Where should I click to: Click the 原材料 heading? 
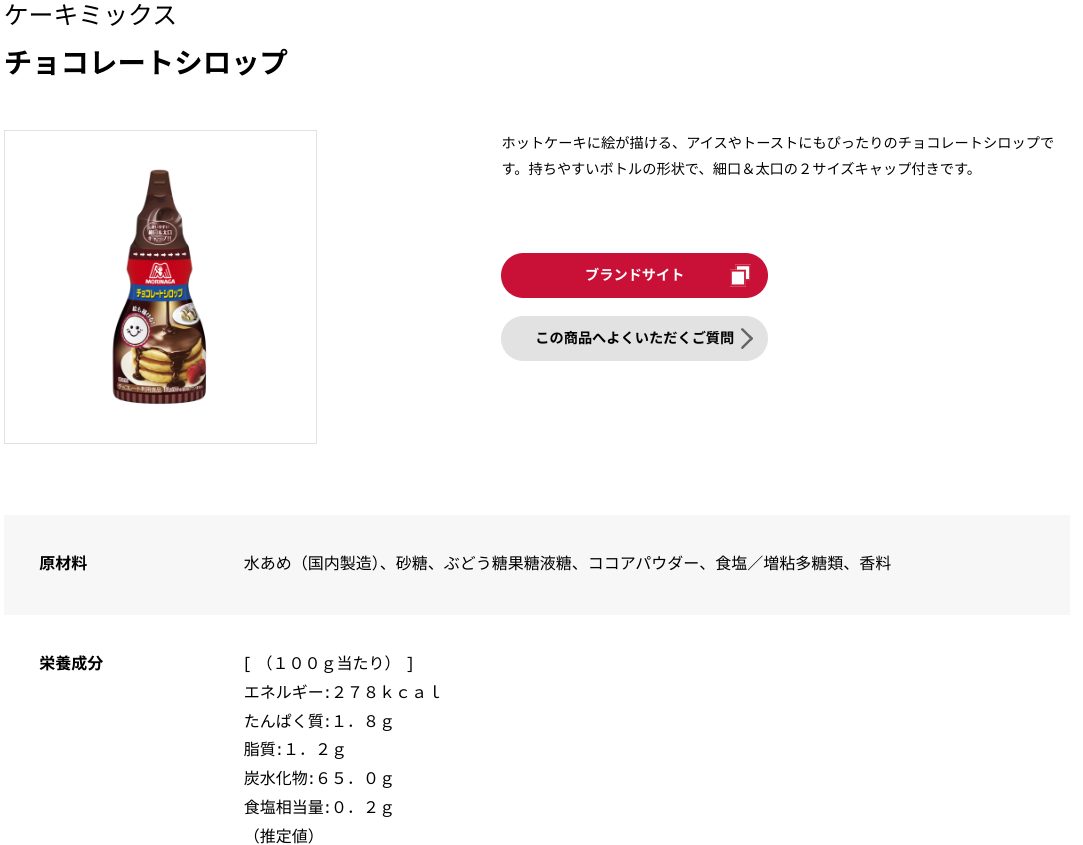pyautogui.click(x=63, y=563)
